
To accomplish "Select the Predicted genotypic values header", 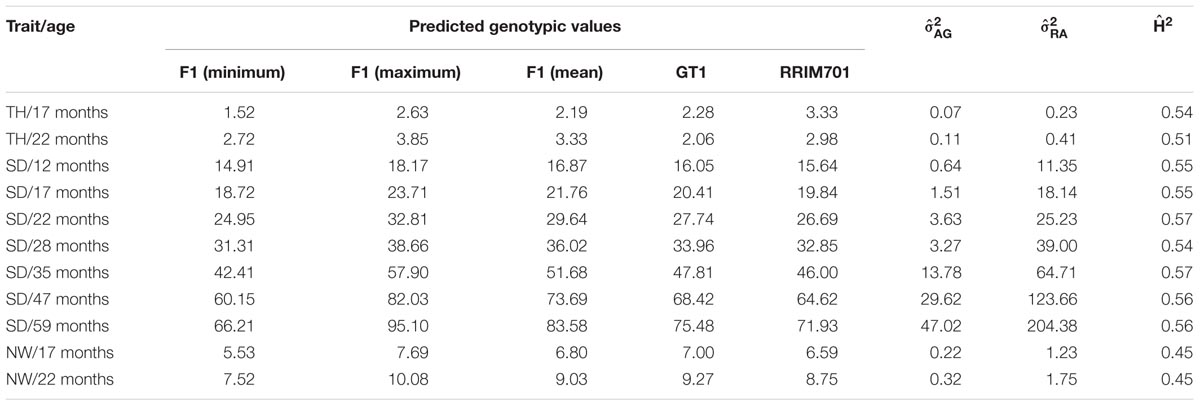I will point(515,28).
